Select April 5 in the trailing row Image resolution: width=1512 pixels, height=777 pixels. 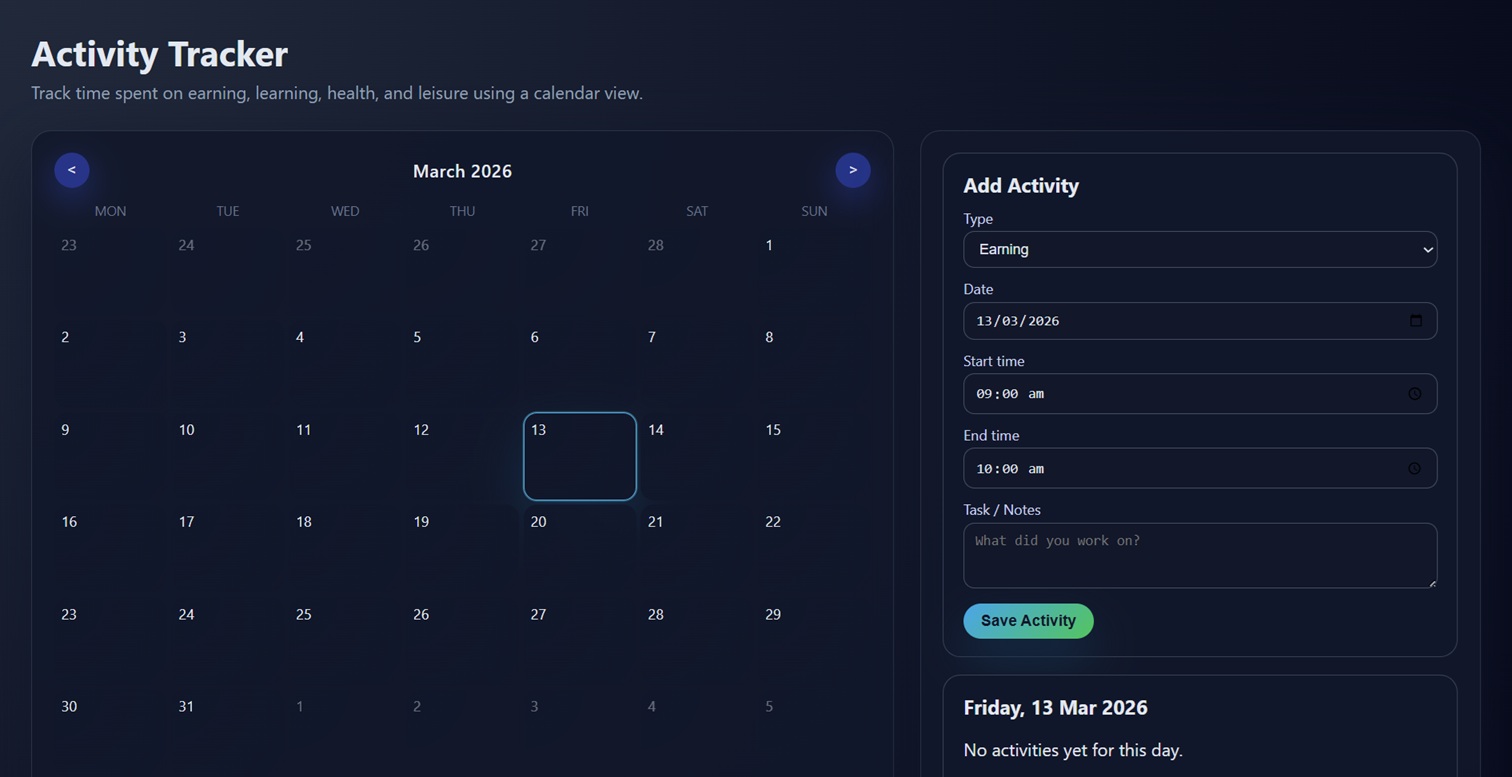click(x=814, y=732)
